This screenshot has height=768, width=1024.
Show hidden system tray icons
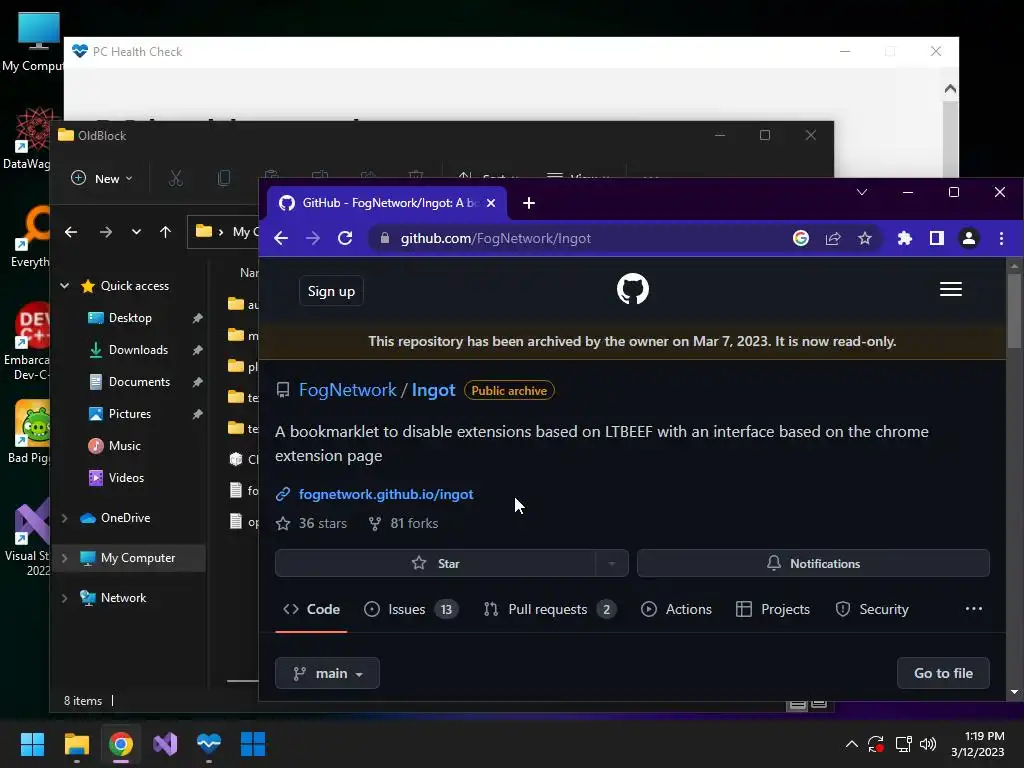852,744
